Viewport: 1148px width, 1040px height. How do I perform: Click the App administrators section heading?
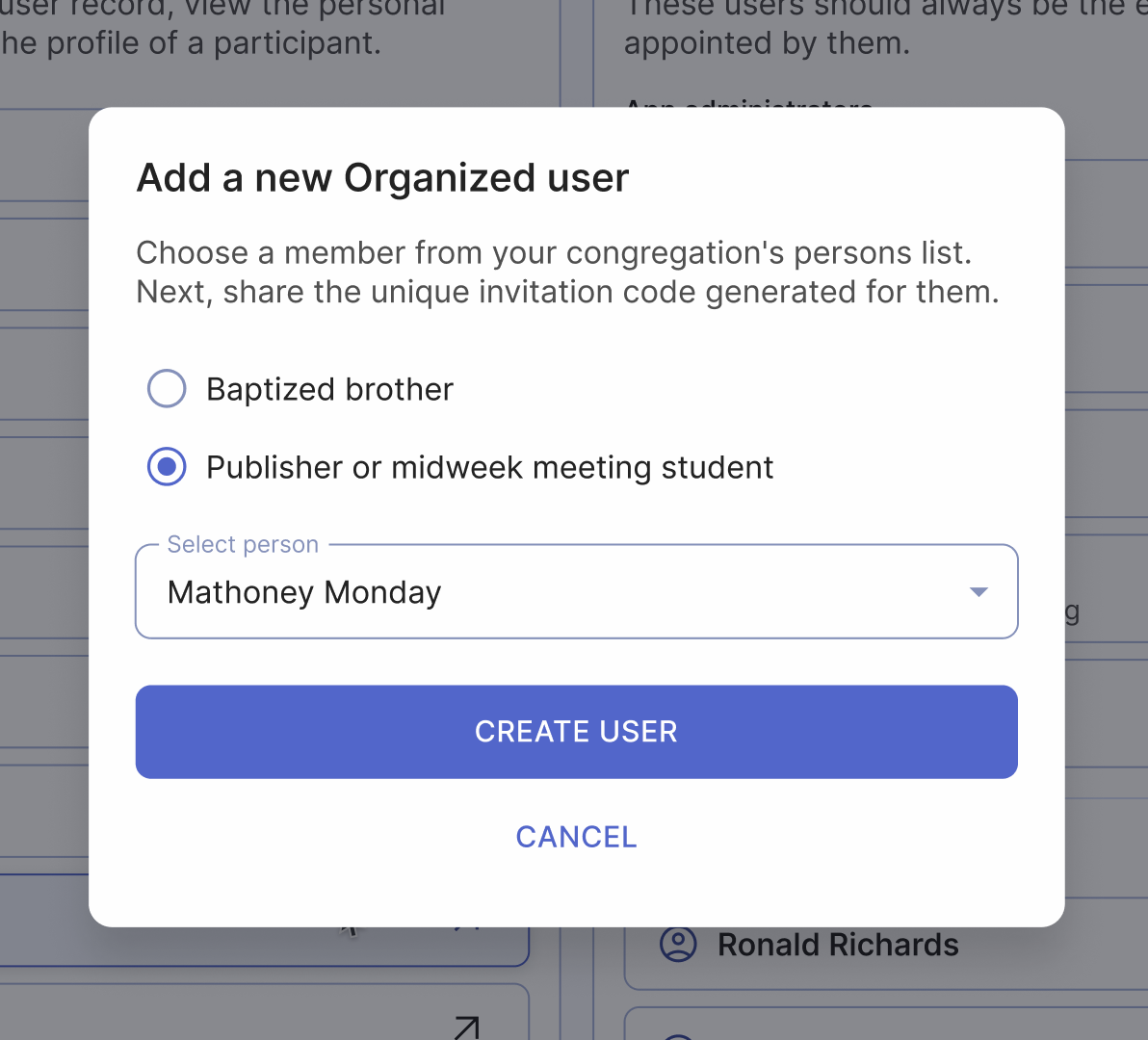pyautogui.click(x=749, y=108)
